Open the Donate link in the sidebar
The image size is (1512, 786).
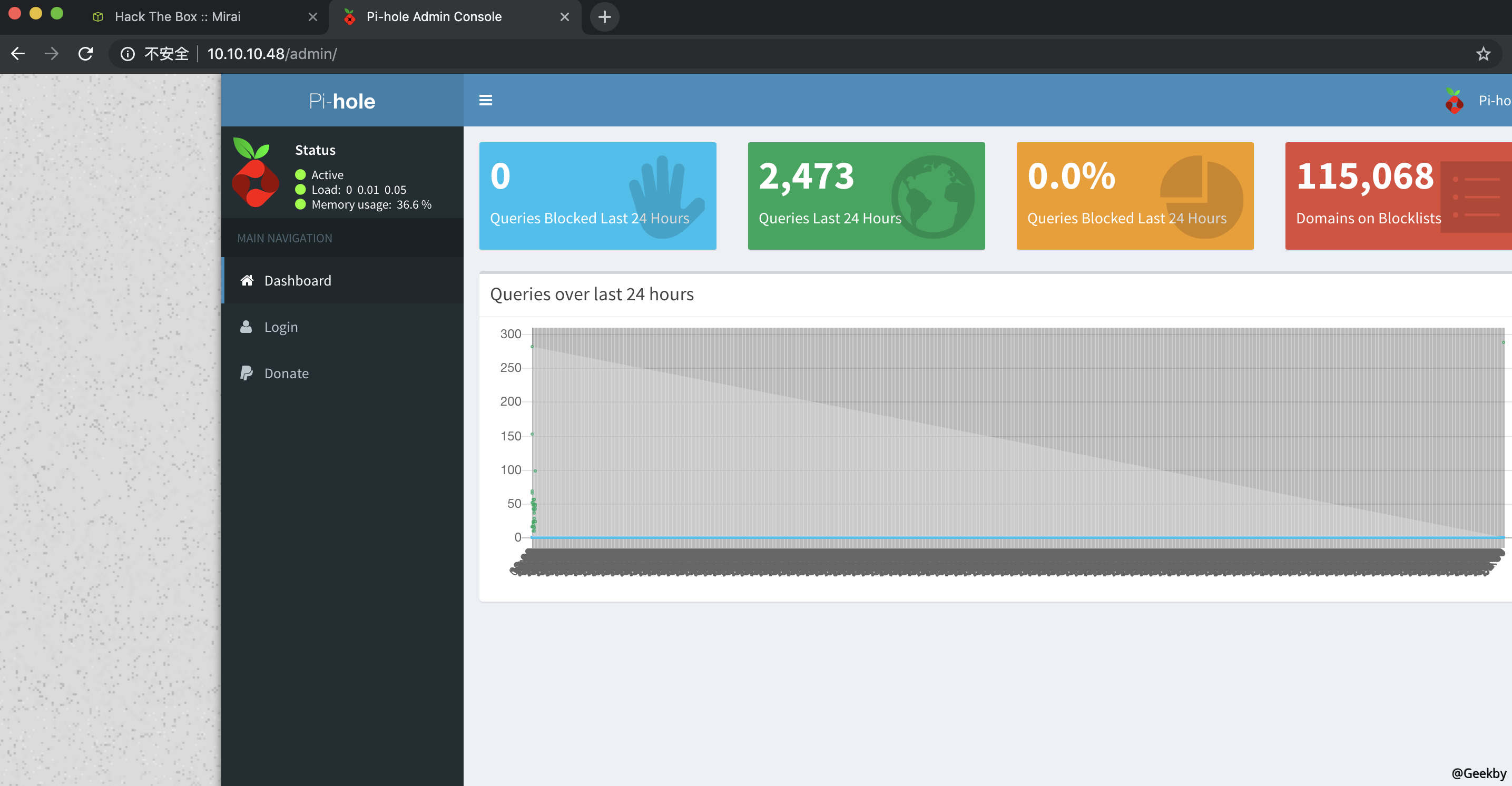coord(287,374)
